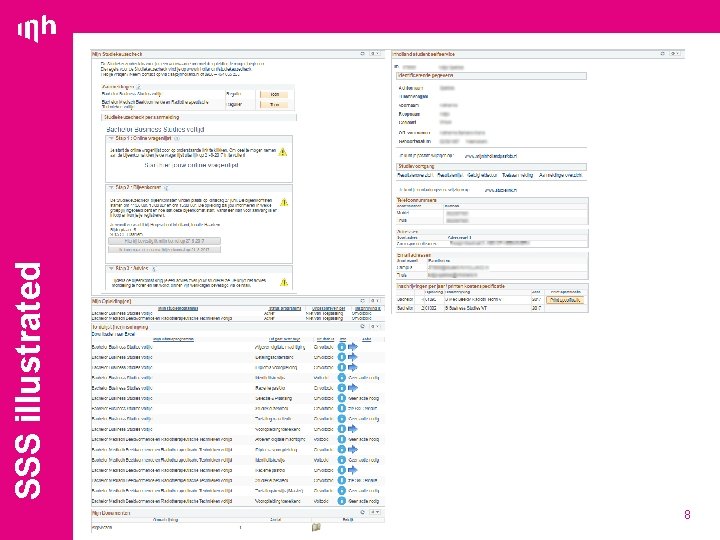Sort Mijn Opleiding(en) by Status programma header
The height and width of the screenshot is (540, 720).
[x=285, y=309]
